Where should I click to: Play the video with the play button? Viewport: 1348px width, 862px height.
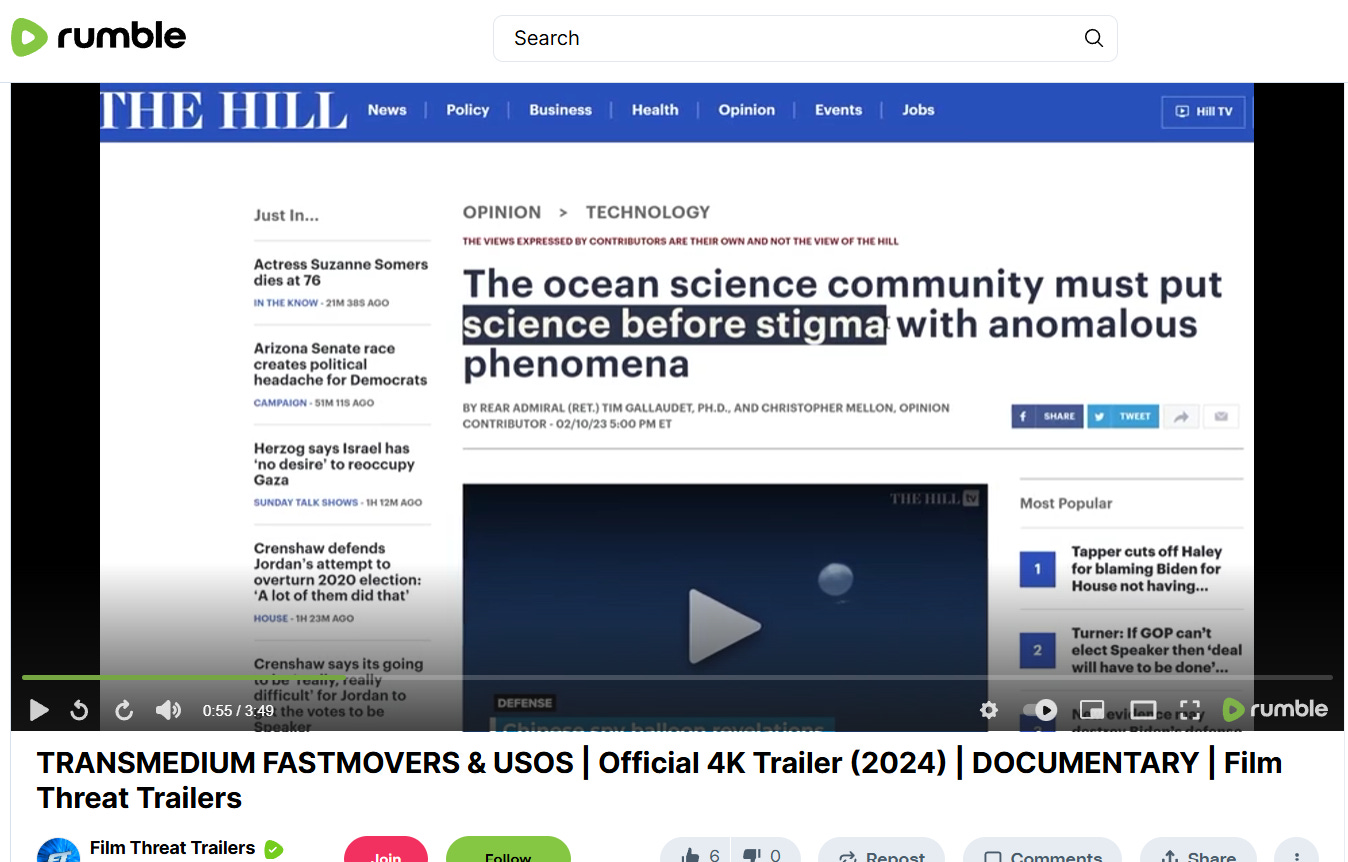(x=39, y=710)
